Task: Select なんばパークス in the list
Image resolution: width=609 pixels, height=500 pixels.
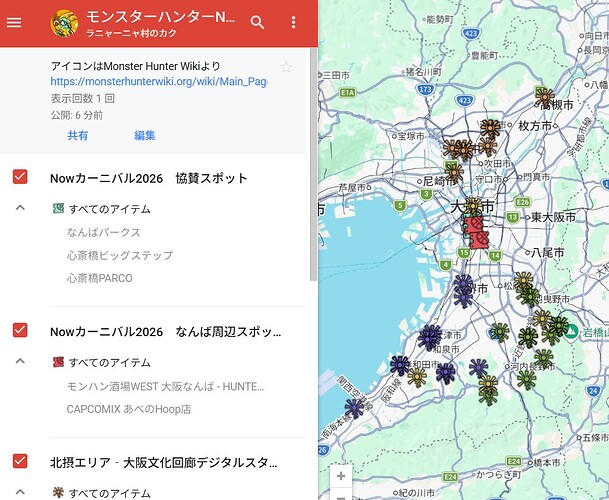Action: [103, 232]
